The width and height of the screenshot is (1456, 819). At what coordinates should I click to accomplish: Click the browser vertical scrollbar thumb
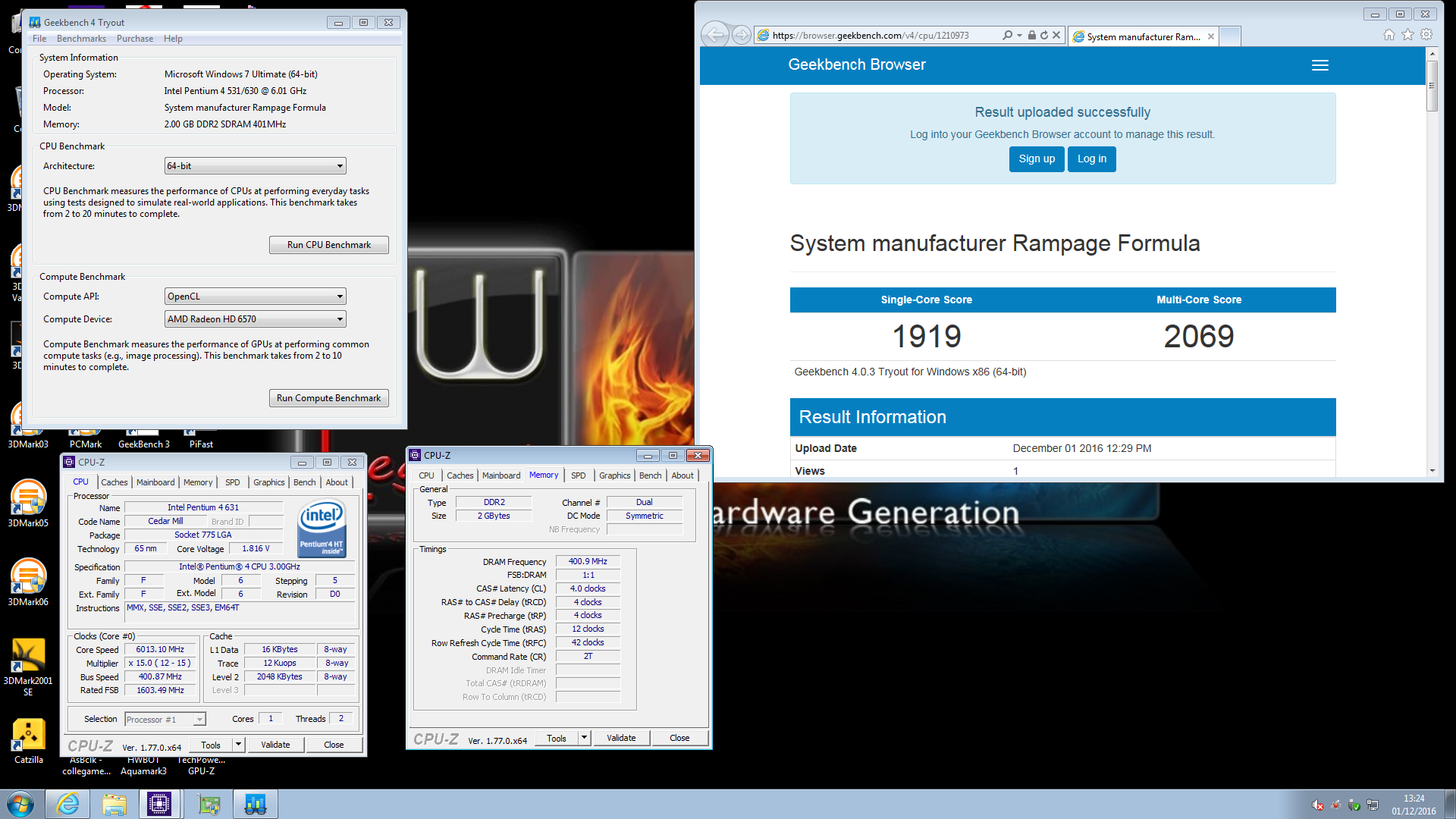click(1432, 85)
